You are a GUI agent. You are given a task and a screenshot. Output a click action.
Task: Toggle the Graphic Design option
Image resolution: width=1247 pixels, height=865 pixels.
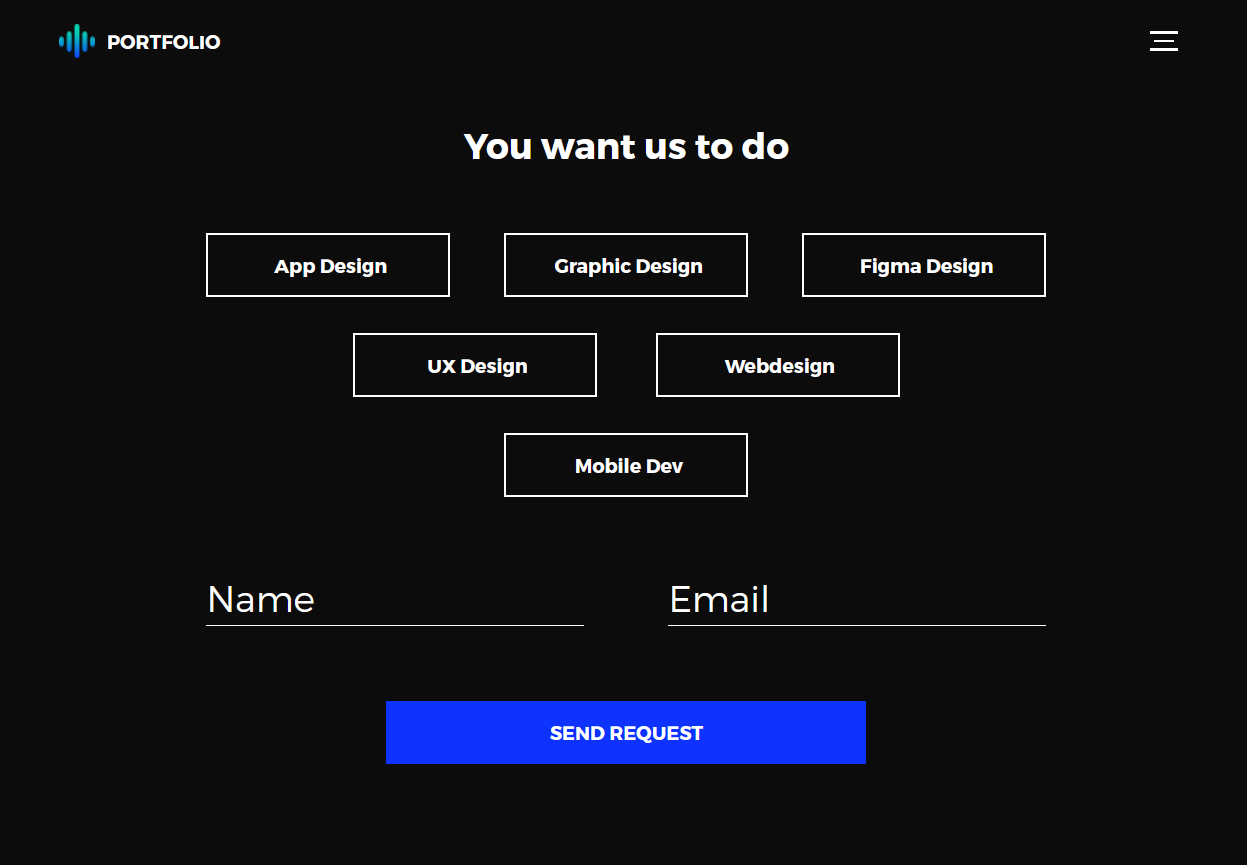[x=626, y=265]
